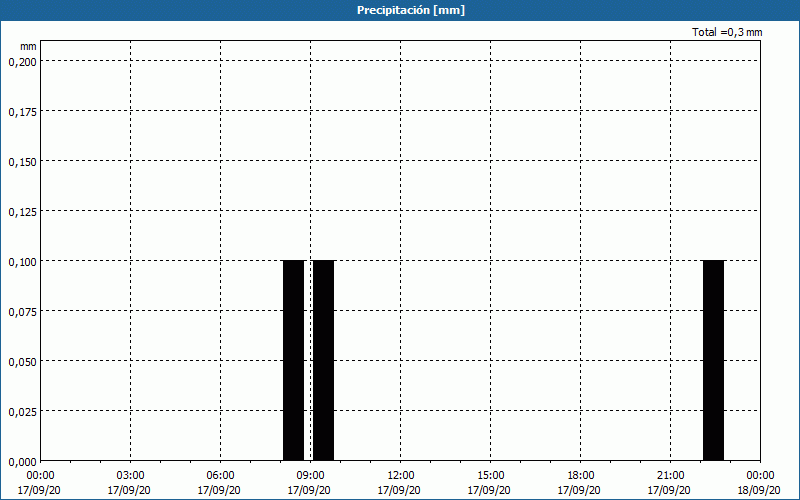
Task: Click the 0,000 y-axis label
Action: pyautogui.click(x=22, y=462)
